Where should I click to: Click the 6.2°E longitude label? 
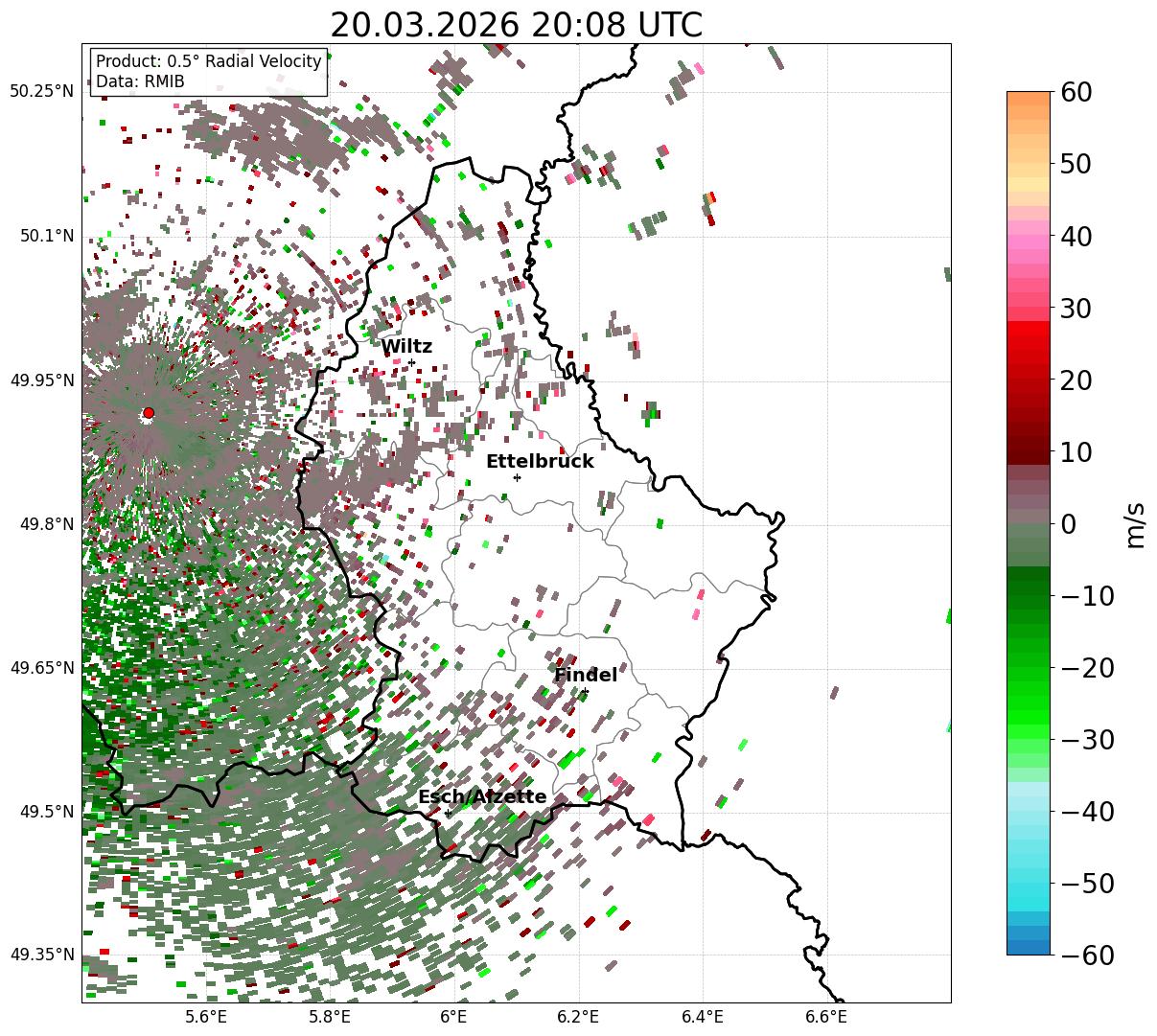point(578,1018)
